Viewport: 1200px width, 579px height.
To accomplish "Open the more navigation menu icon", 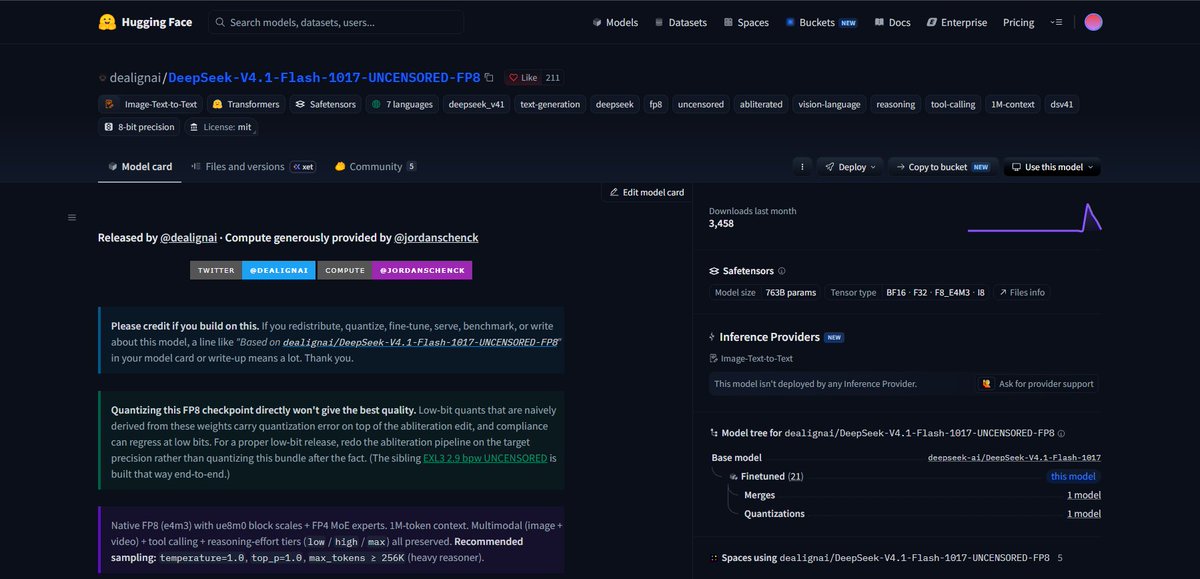I will tap(1057, 22).
